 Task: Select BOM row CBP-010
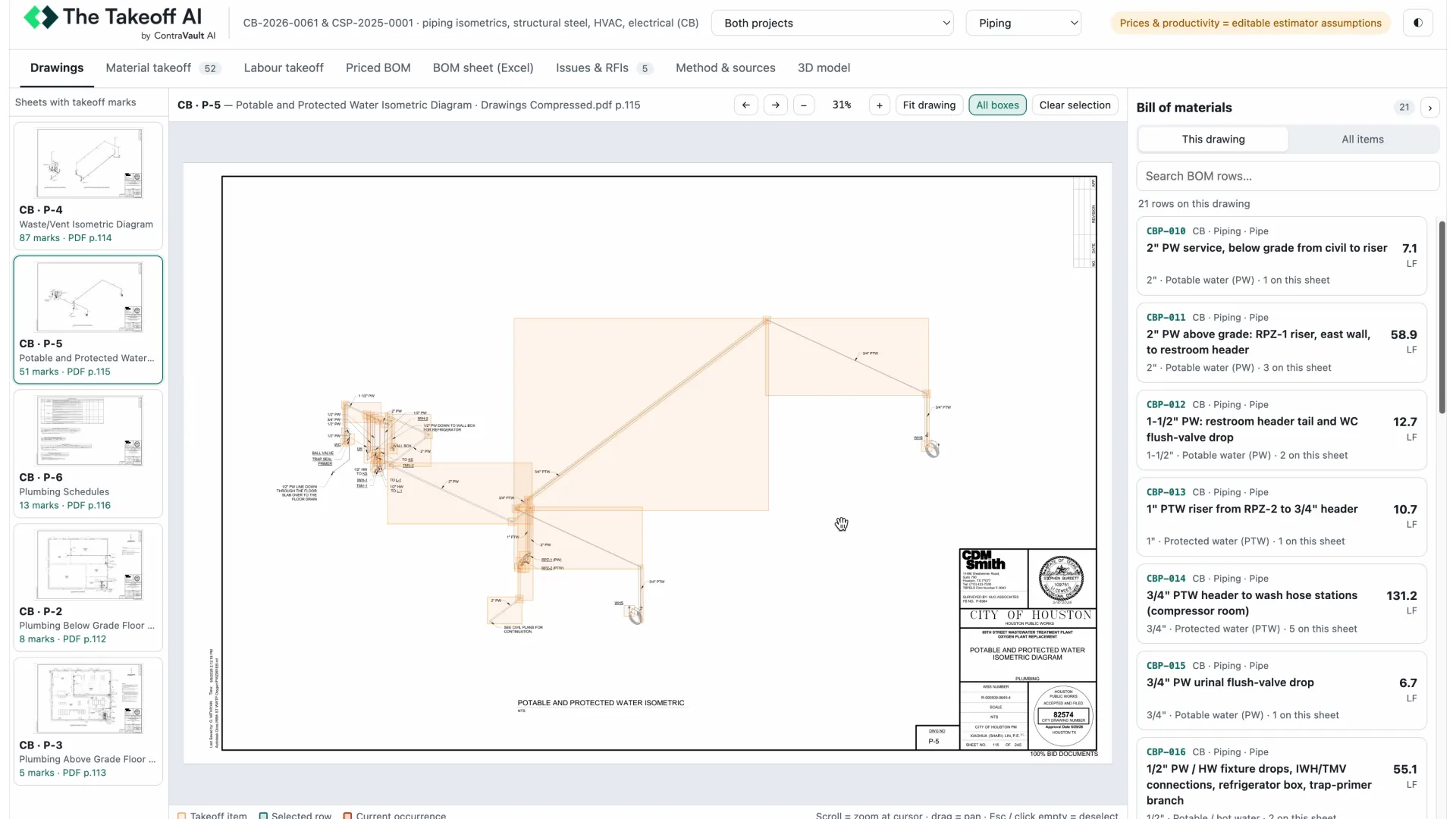pyautogui.click(x=1282, y=256)
